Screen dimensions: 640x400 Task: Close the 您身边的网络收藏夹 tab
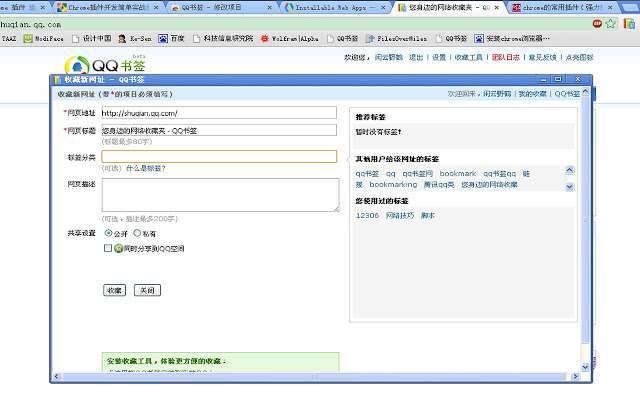pos(497,7)
